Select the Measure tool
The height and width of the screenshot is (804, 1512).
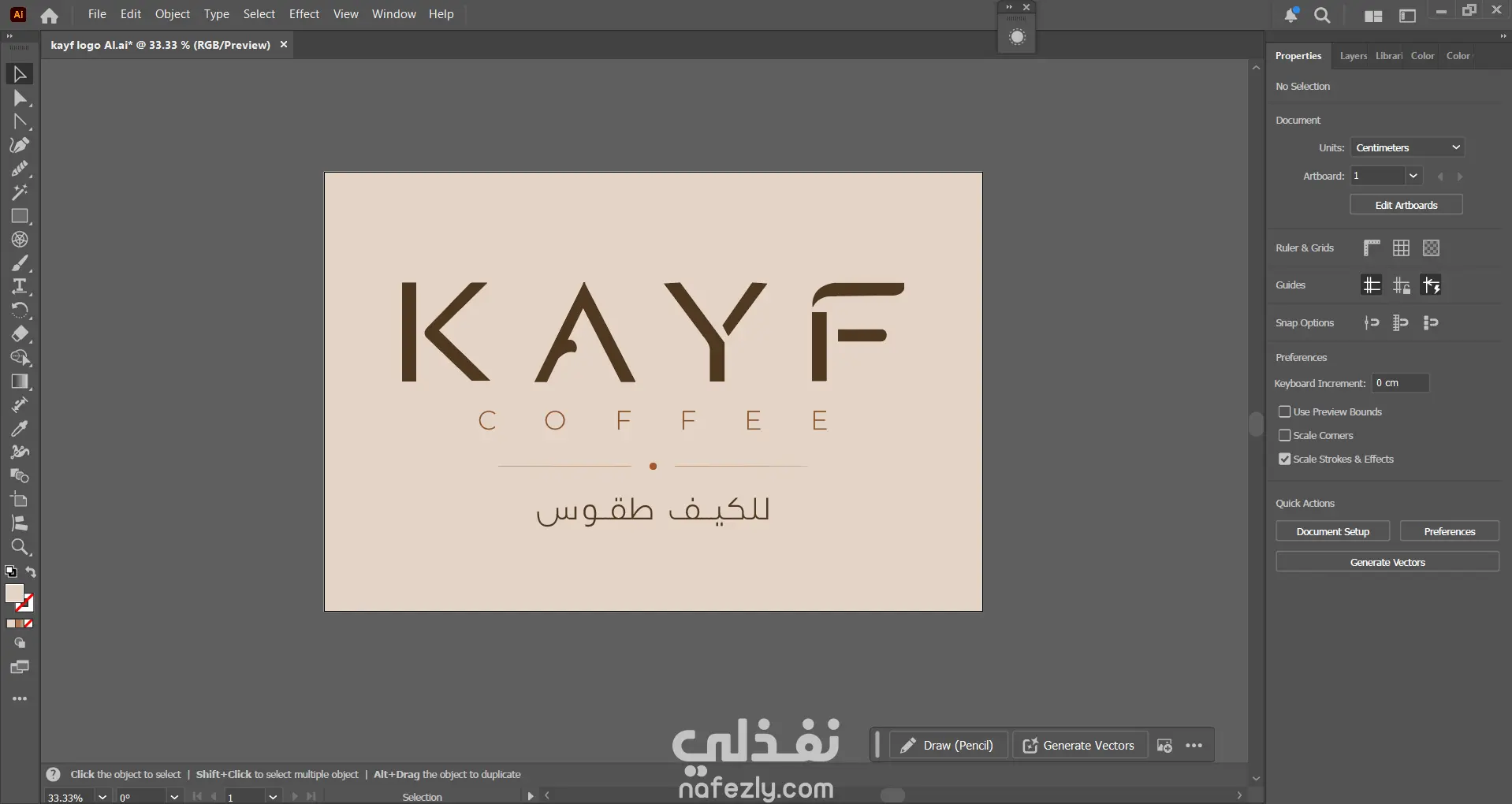pyautogui.click(x=20, y=405)
